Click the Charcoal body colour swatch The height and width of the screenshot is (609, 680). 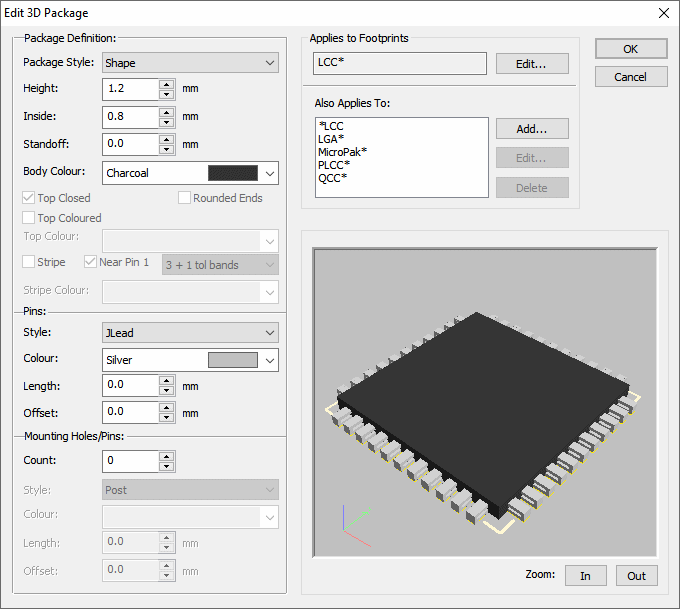click(x=232, y=173)
